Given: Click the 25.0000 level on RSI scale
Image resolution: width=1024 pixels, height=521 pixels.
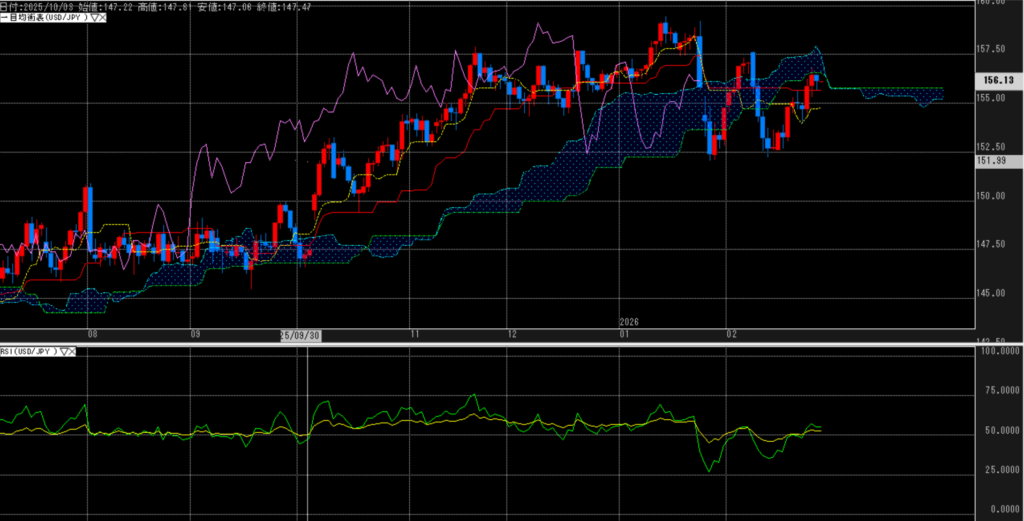Looking at the screenshot, I should tap(1000, 469).
